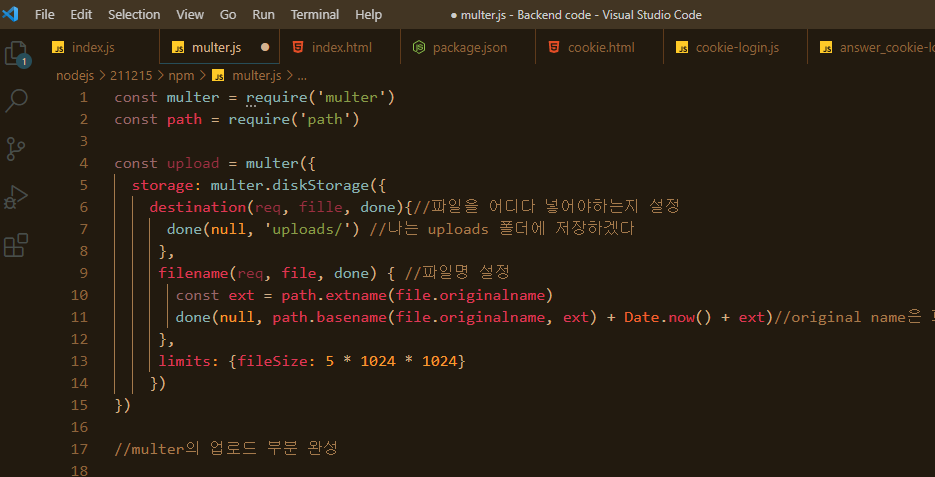
Task: Switch to the index.html tab
Action: point(340,47)
